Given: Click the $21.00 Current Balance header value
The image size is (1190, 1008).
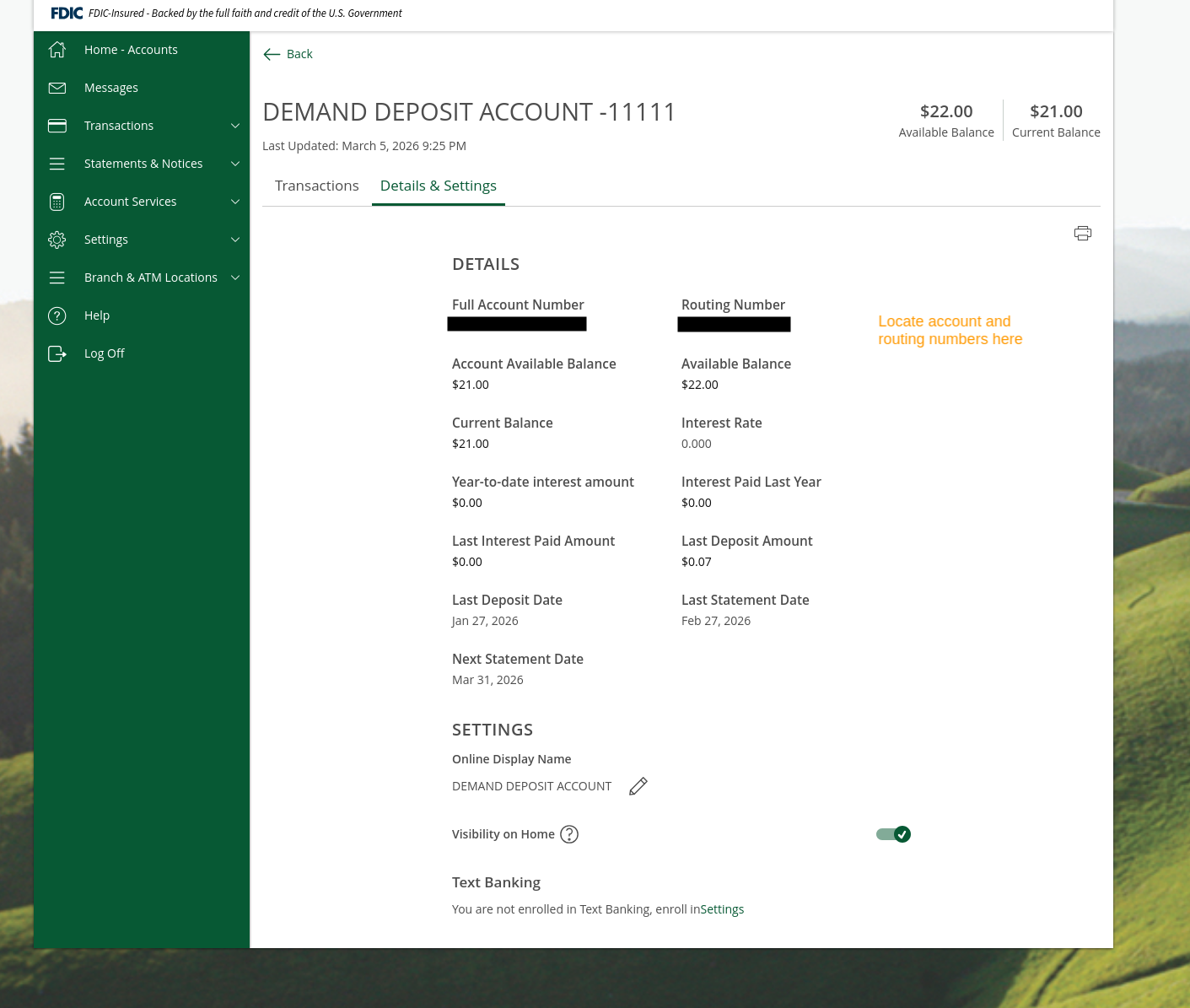Looking at the screenshot, I should [1056, 111].
